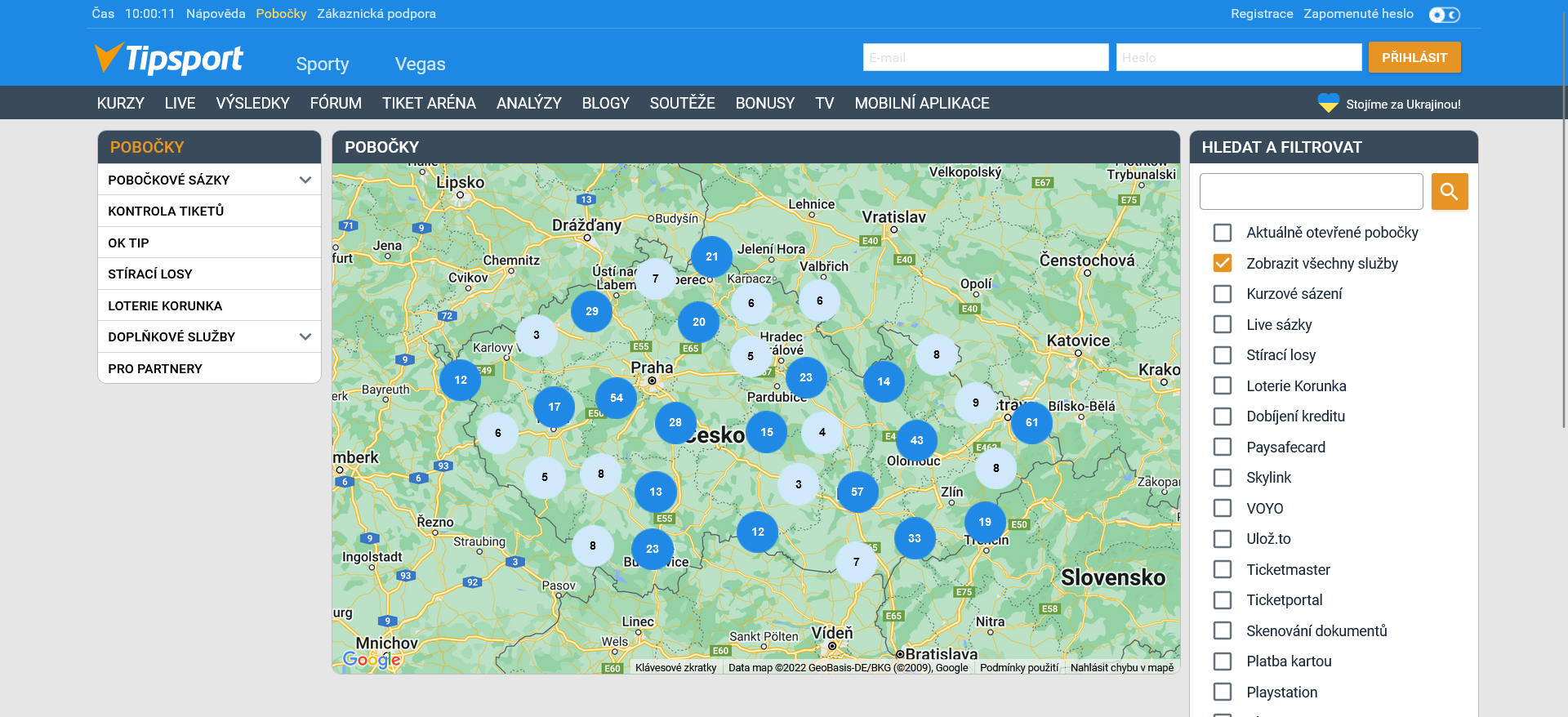Open map cluster marker 61 near Bílsko-Bělá
This screenshot has height=717, width=1568.
pyautogui.click(x=1032, y=422)
